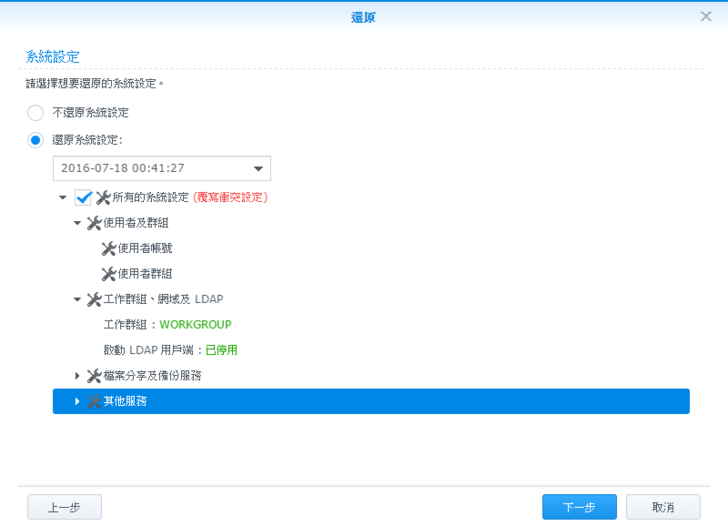Select 還原系統設定 radio button
Screen dimensions: 728x526
pos(35,140)
